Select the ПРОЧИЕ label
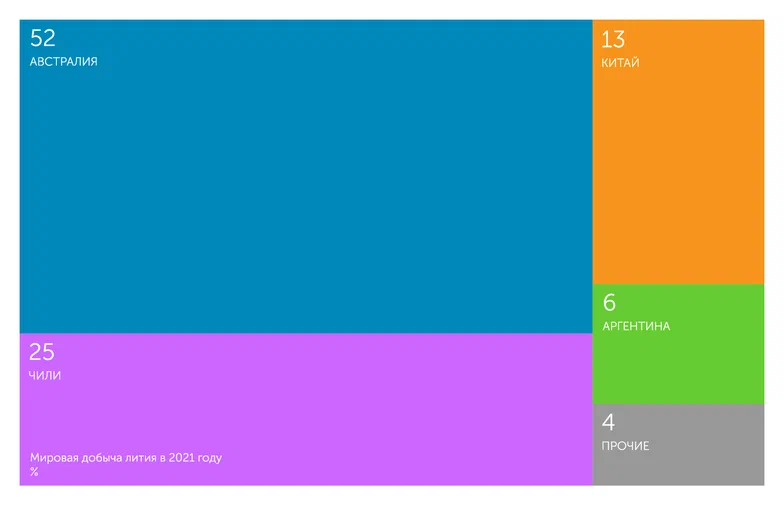784x506 pixels. click(x=626, y=446)
